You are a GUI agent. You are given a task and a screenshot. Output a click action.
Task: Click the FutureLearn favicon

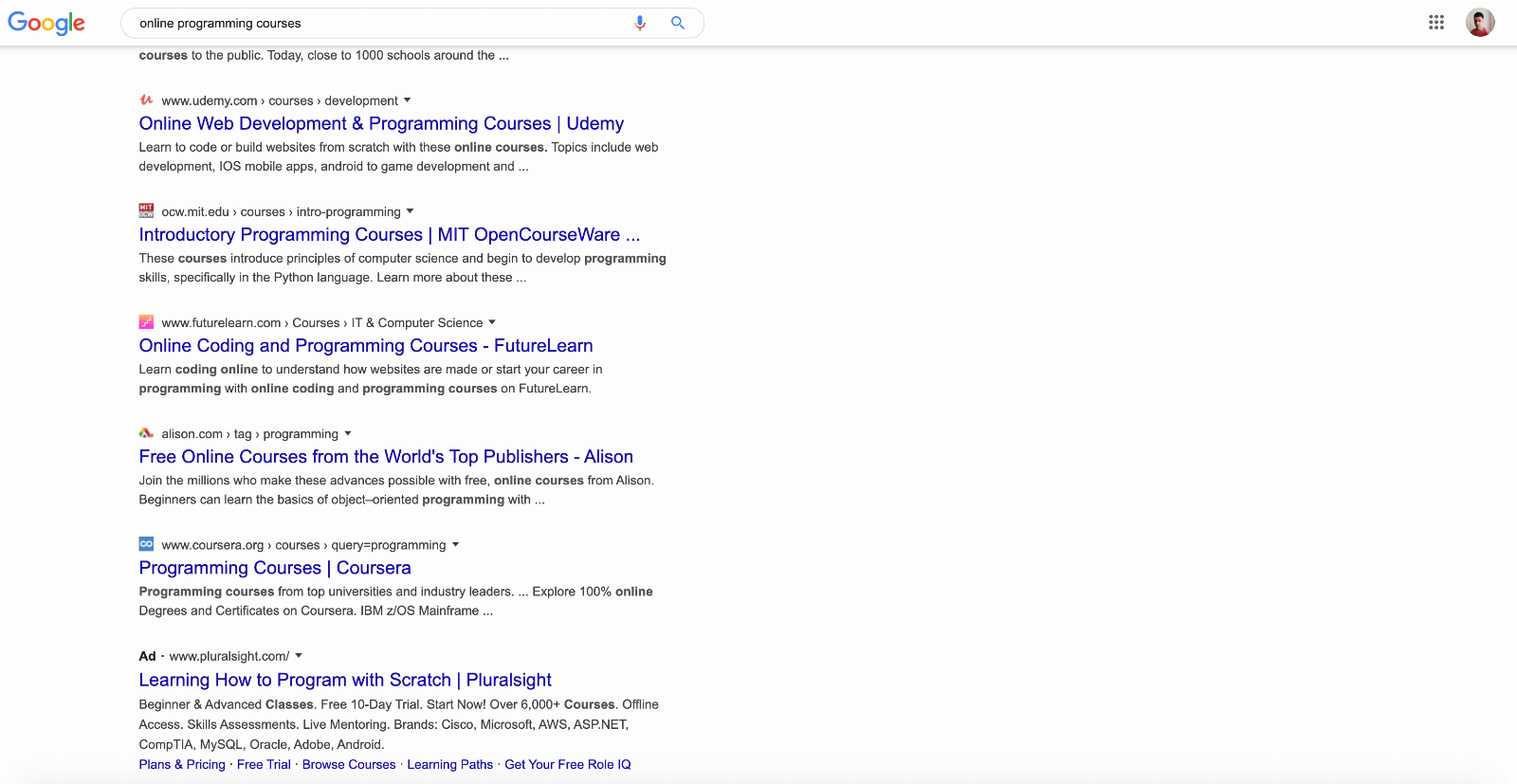(x=146, y=321)
